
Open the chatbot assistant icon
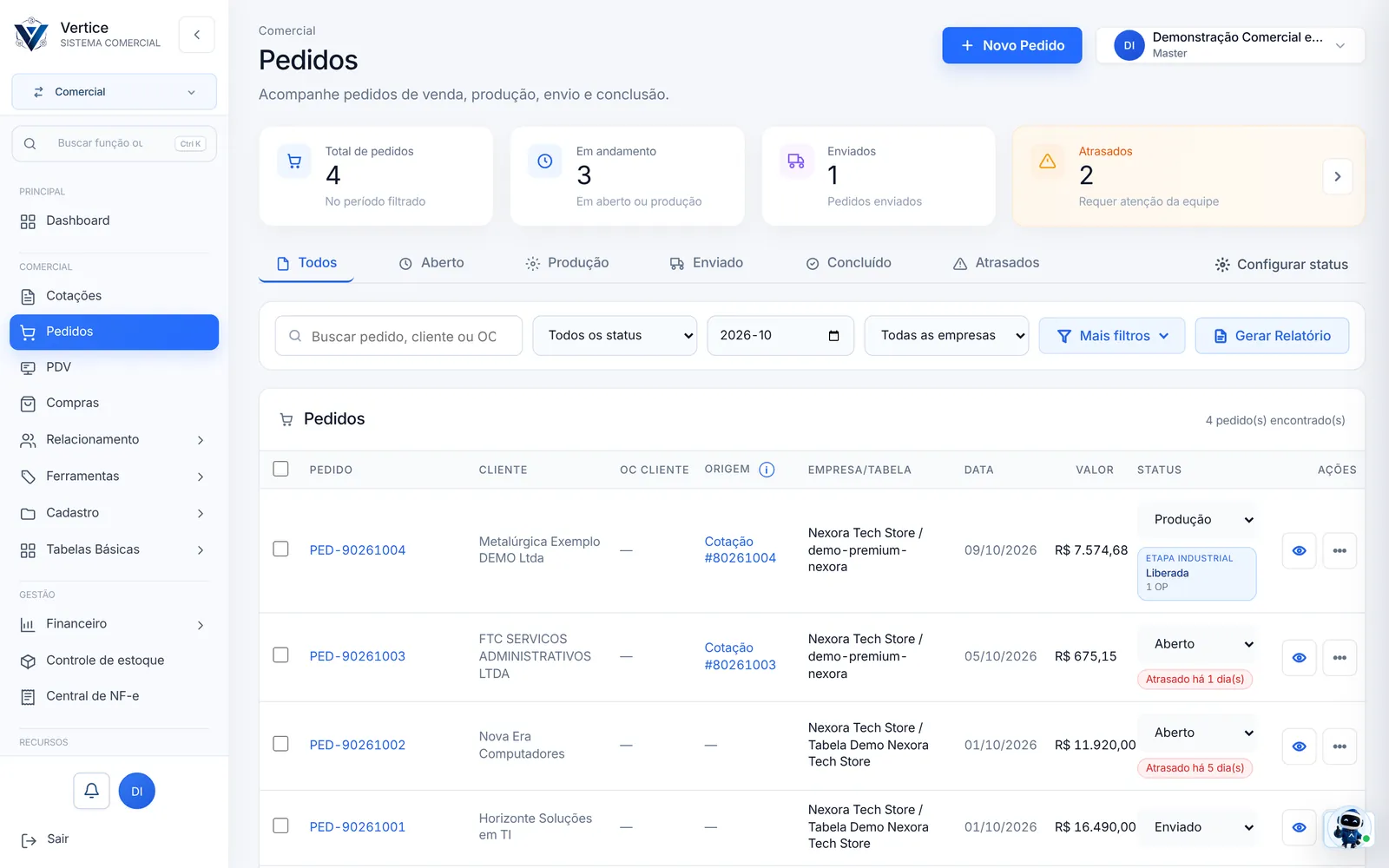[1349, 827]
